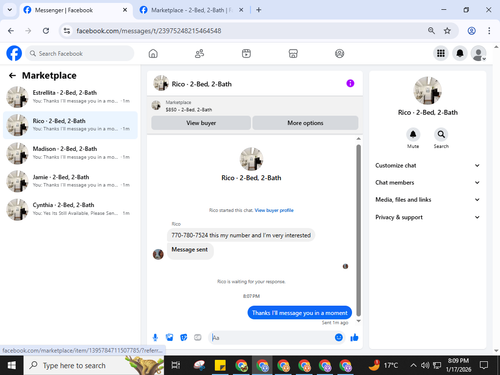
Task: Open Madison conversation
Action: click(70, 153)
